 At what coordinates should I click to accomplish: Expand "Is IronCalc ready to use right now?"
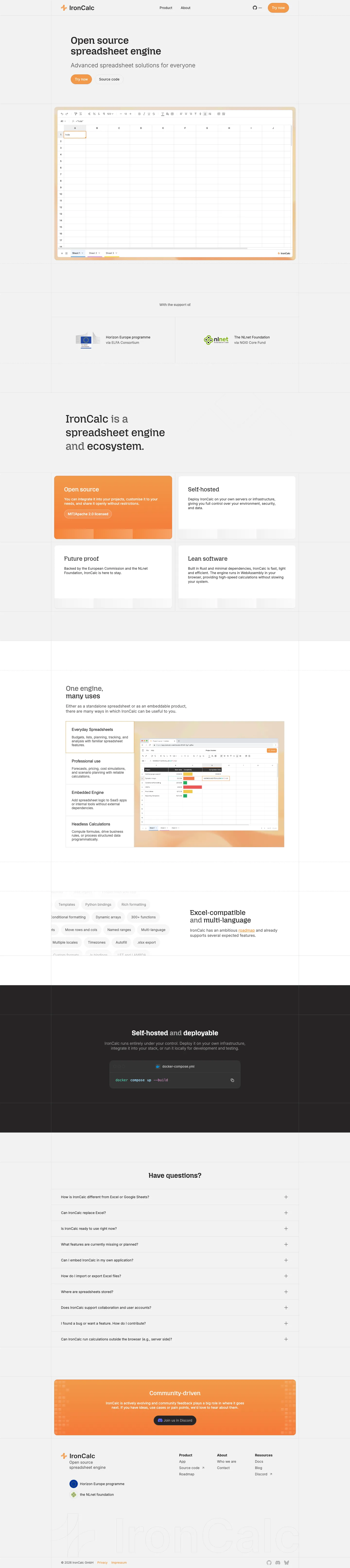pyautogui.click(x=175, y=1229)
